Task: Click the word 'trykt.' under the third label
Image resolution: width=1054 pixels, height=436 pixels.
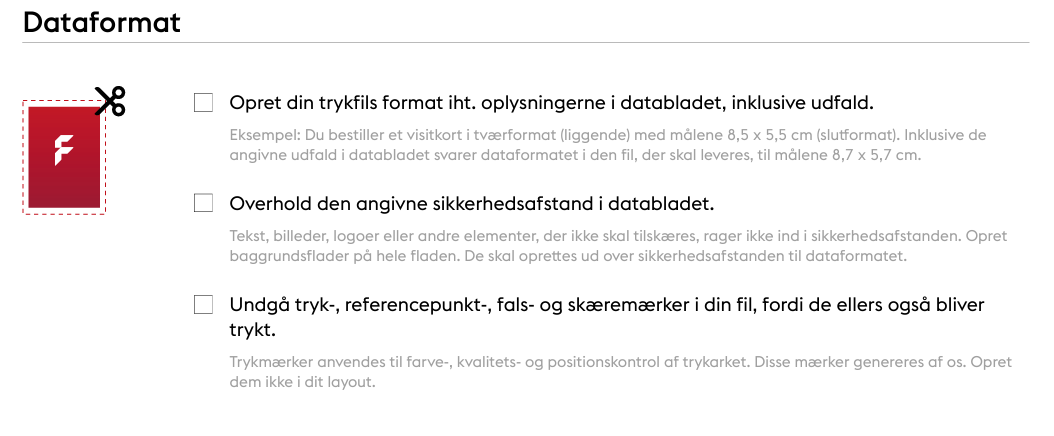Action: pyautogui.click(x=253, y=331)
